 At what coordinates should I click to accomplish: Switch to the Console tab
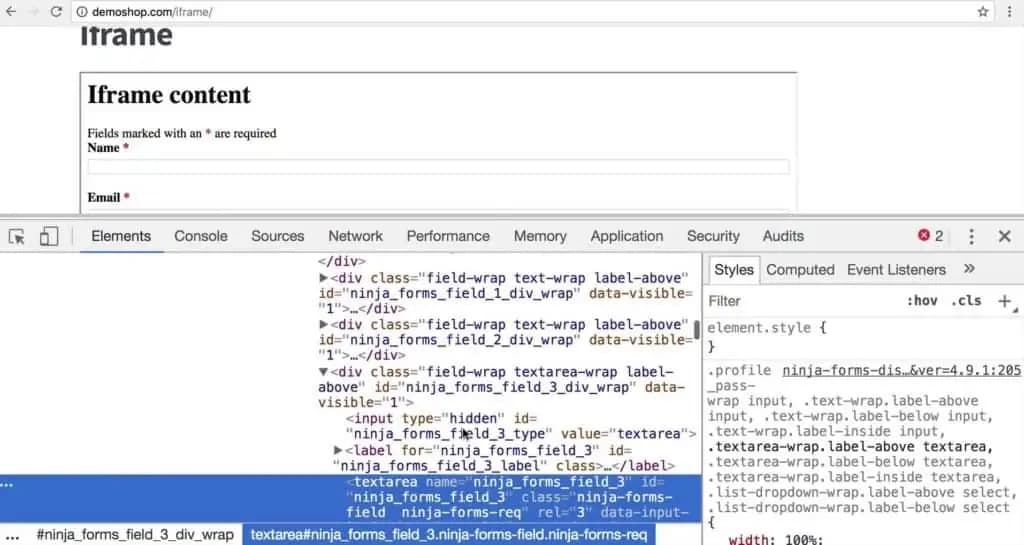[x=200, y=236]
